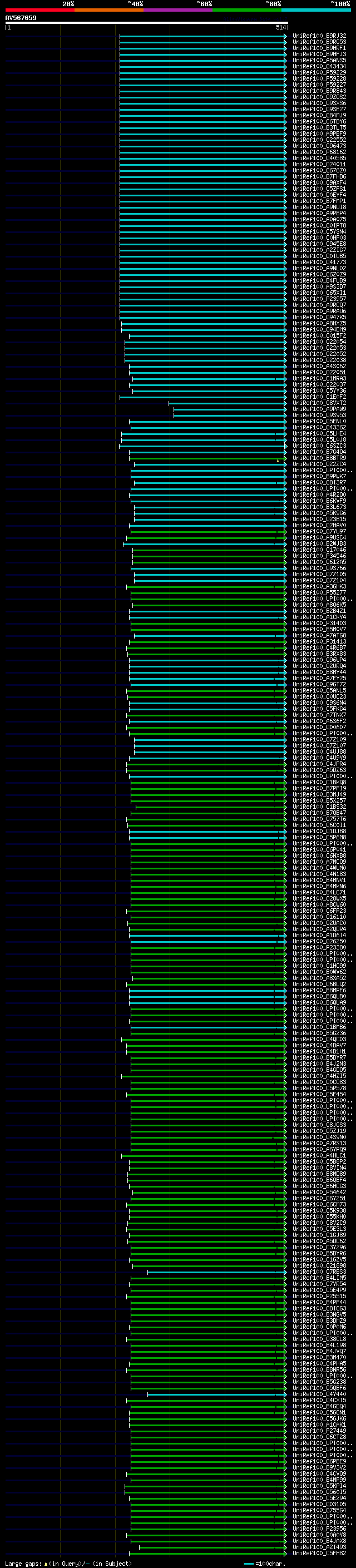Select hit label UniRef100_C5GJK6
Viewport: 356px width, 1568px height.
[x=319, y=1418]
